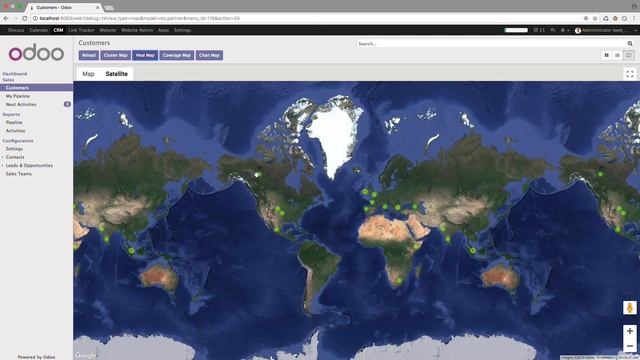Open Next Activities in sidebar
Viewport: 640px width, 360px height.
pyautogui.click(x=21, y=104)
